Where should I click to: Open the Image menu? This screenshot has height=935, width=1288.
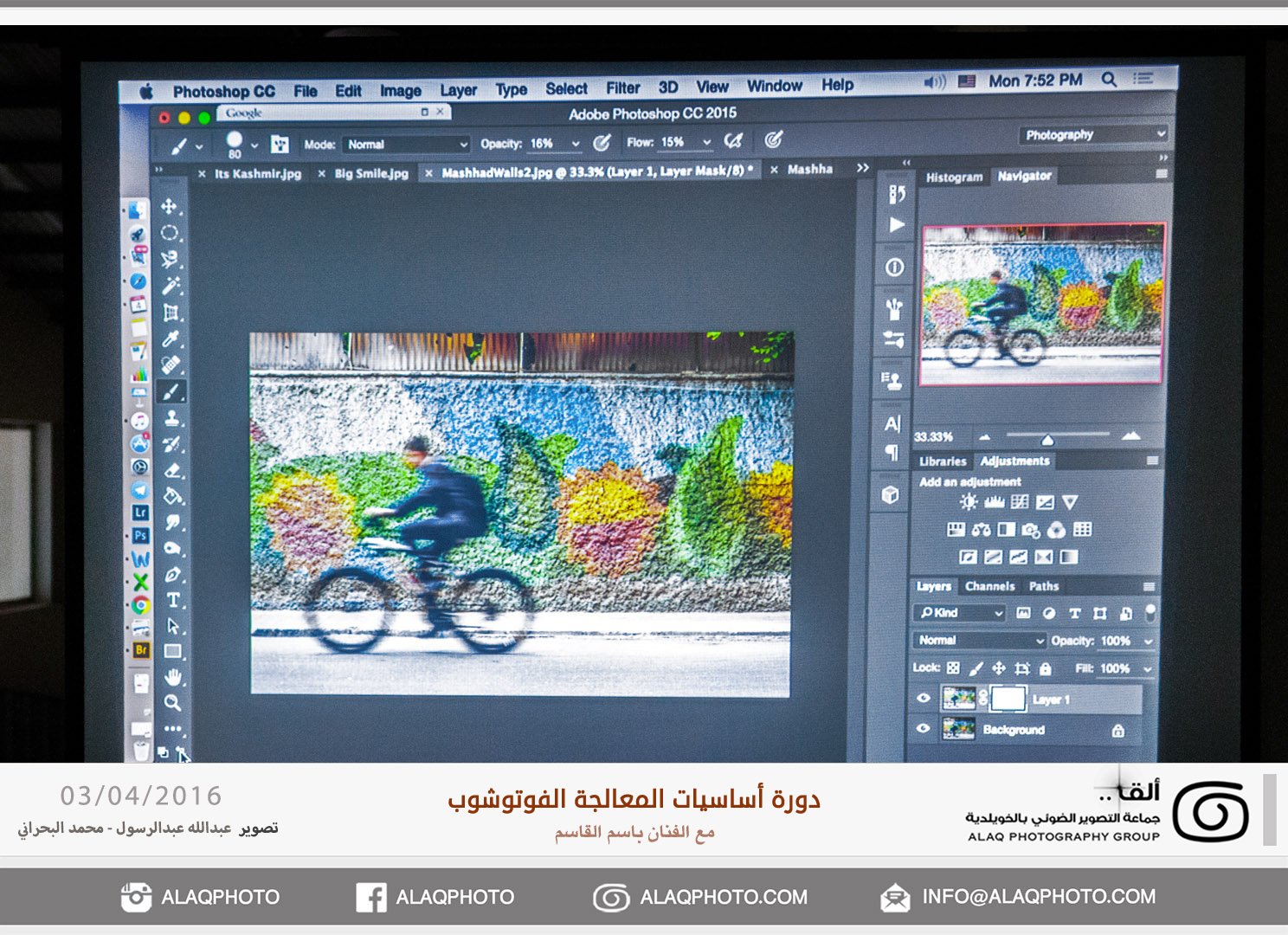[401, 91]
